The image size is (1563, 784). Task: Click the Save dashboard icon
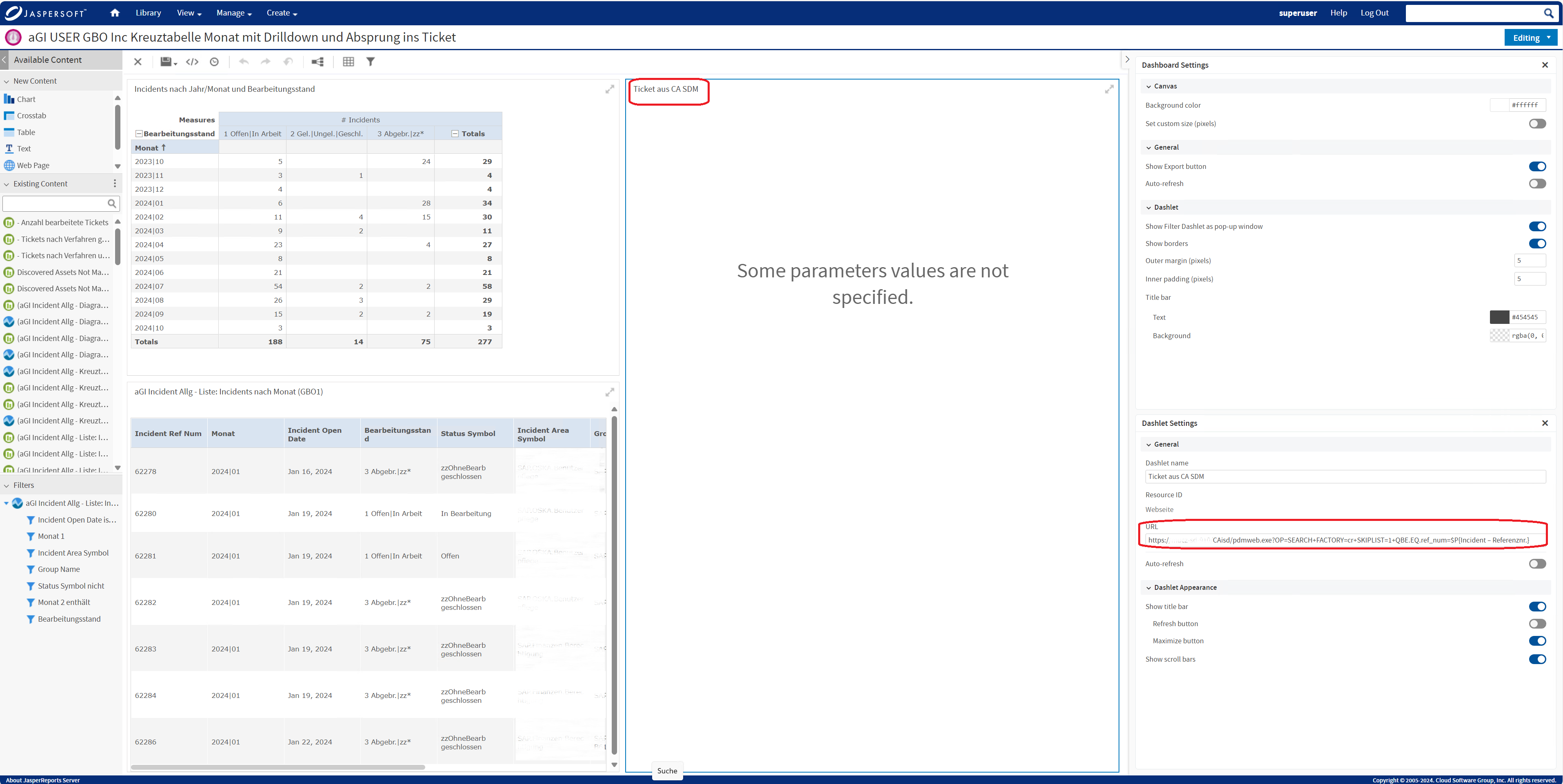[x=164, y=61]
